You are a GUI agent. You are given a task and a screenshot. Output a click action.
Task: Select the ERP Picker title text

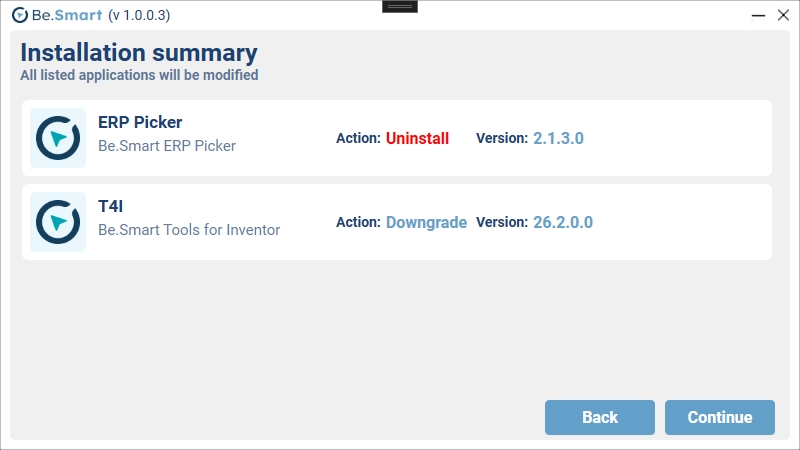pos(140,122)
